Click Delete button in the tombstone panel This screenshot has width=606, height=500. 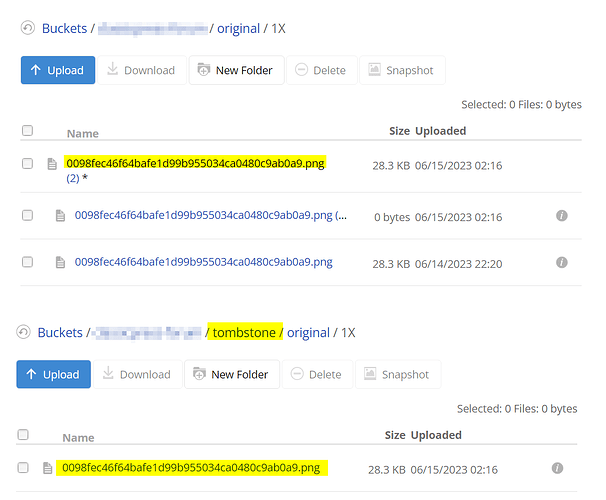[317, 374]
